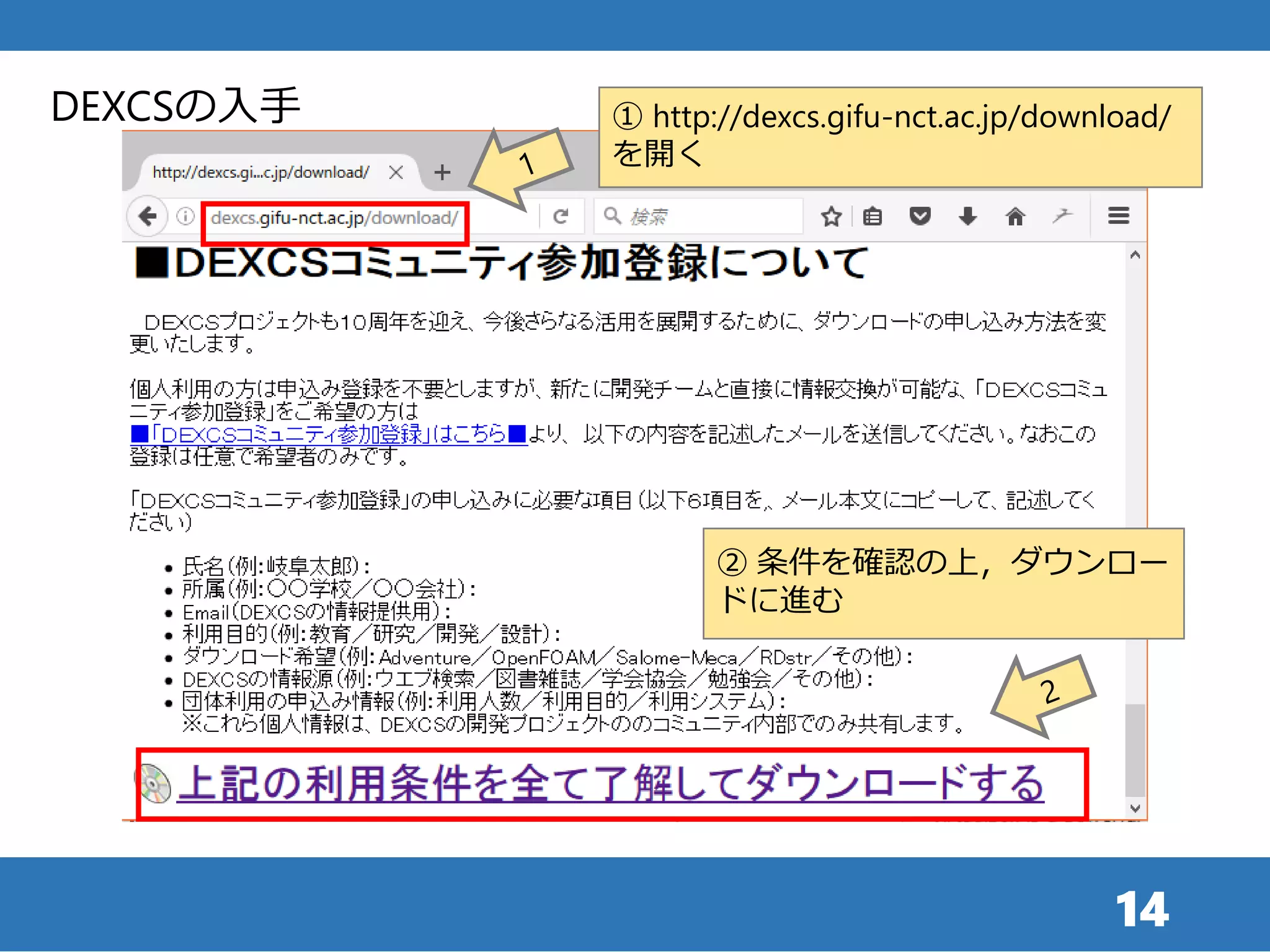Click the list item 氏名(例:岐阜太郎):
This screenshot has width=1270, height=952.
tap(277, 566)
